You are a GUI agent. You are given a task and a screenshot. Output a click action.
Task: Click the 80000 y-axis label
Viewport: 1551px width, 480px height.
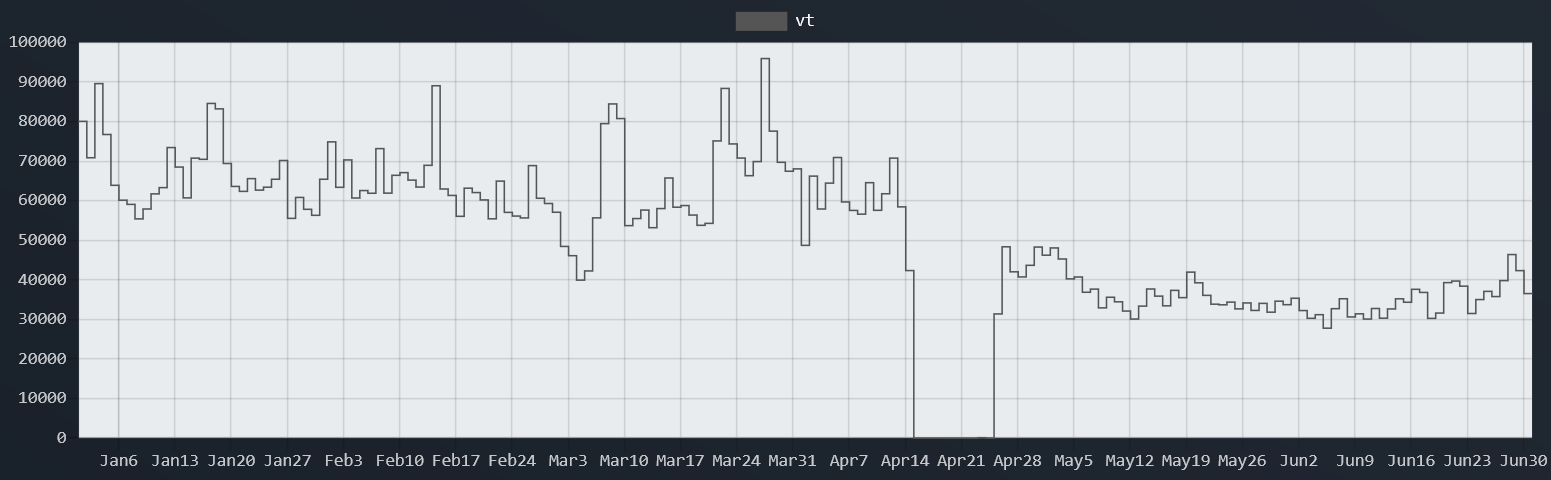42,121
